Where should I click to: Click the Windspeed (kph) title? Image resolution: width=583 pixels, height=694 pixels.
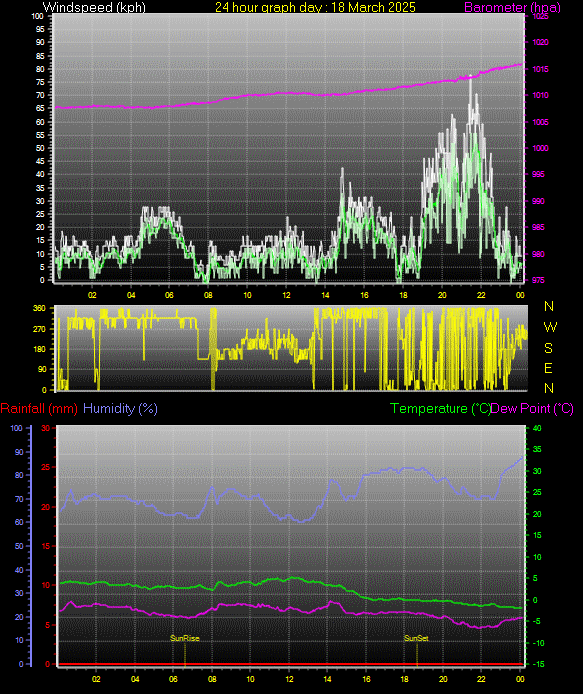94,7
